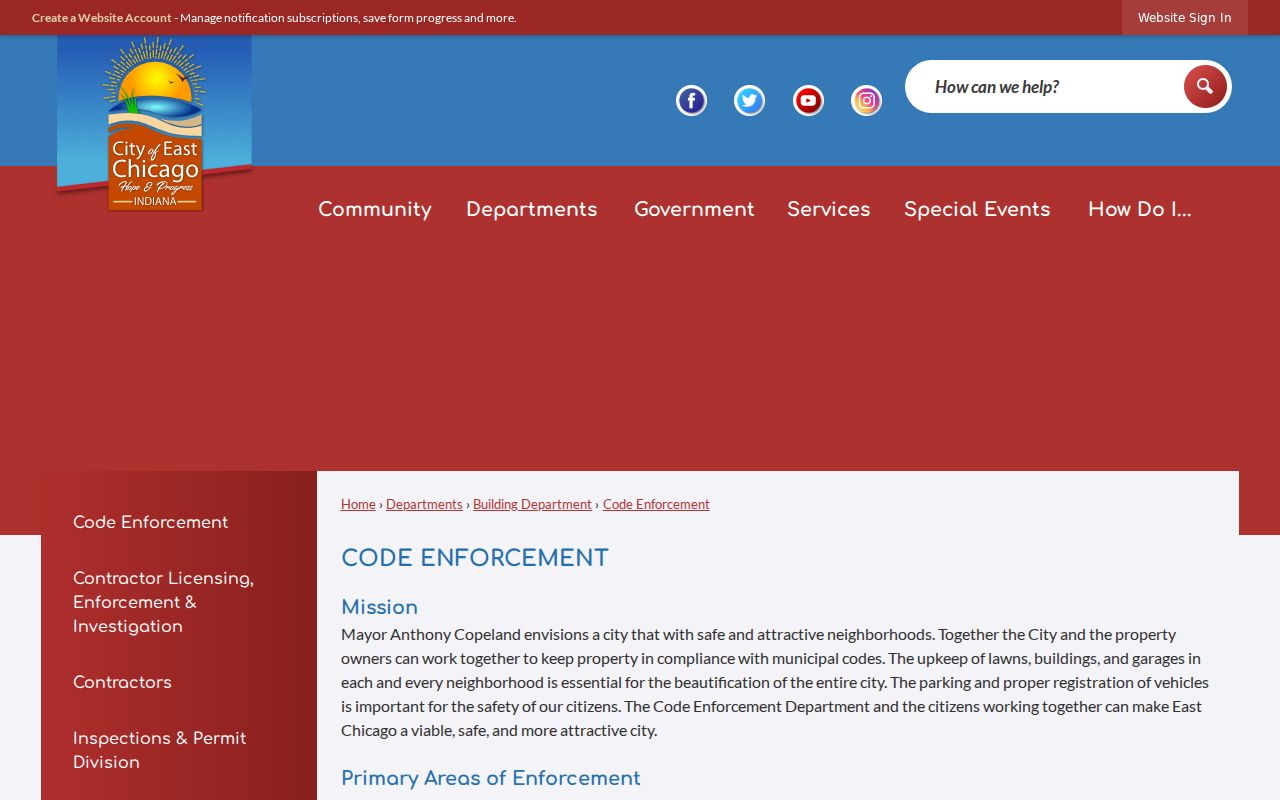Click the CODE ENFORCEMENT page heading
Screen dimensions: 1280x800
click(x=475, y=558)
